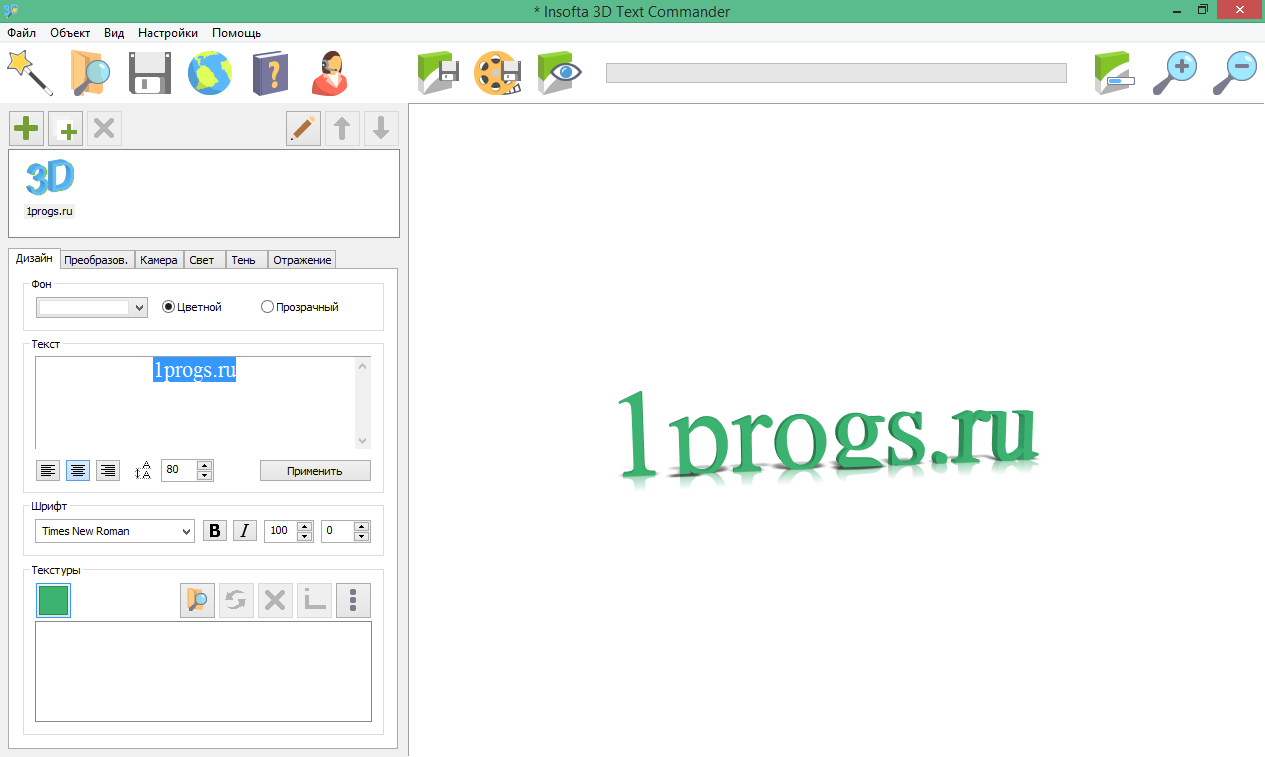Switch to the Отражение tab
This screenshot has height=757, width=1265.
coord(302,260)
